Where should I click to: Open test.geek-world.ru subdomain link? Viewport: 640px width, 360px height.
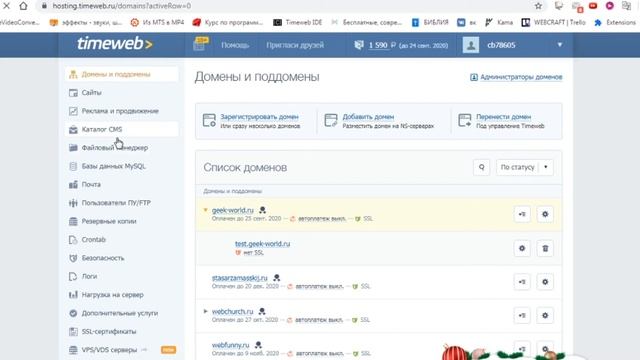coord(262,244)
